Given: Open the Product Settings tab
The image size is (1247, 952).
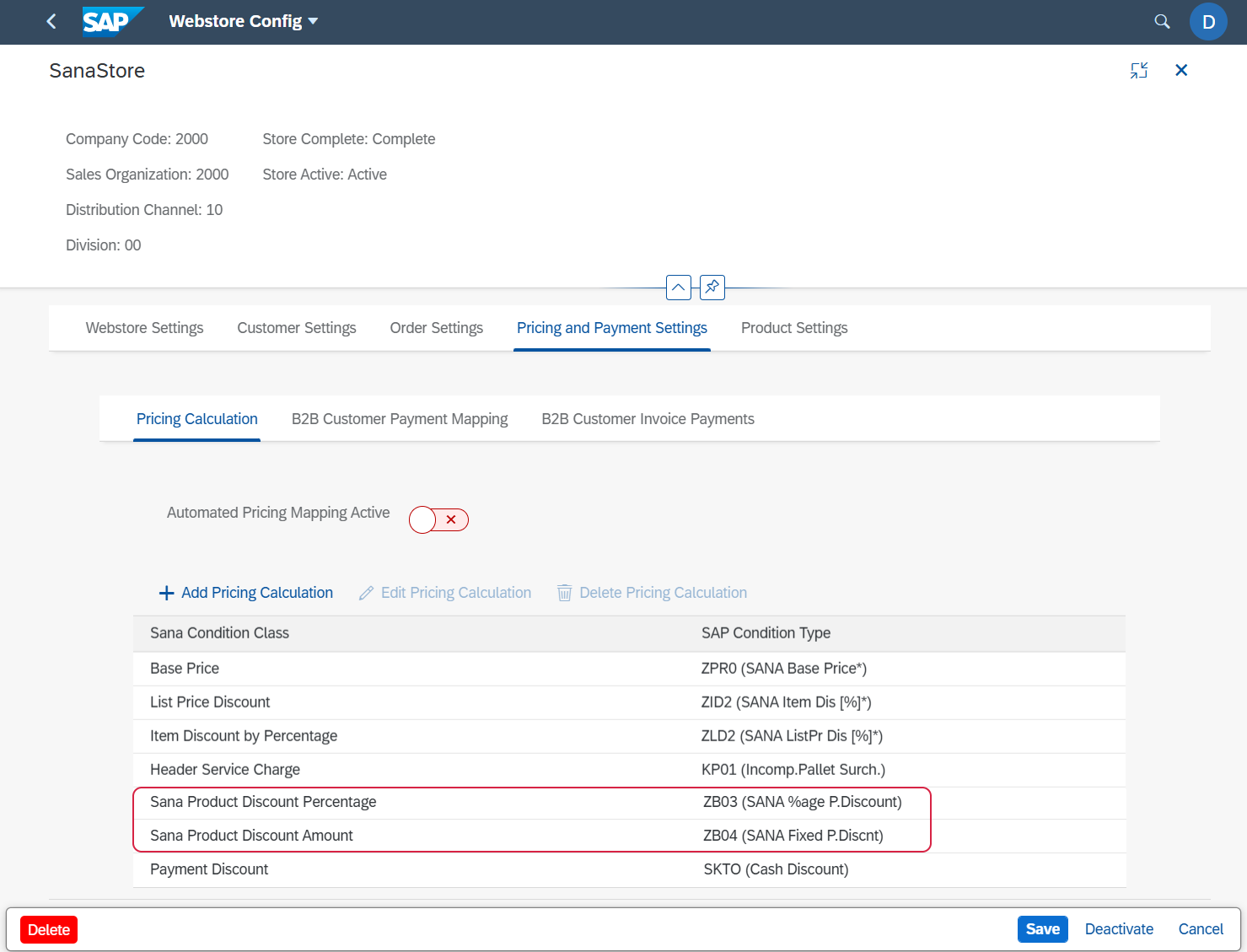Looking at the screenshot, I should pyautogui.click(x=794, y=328).
